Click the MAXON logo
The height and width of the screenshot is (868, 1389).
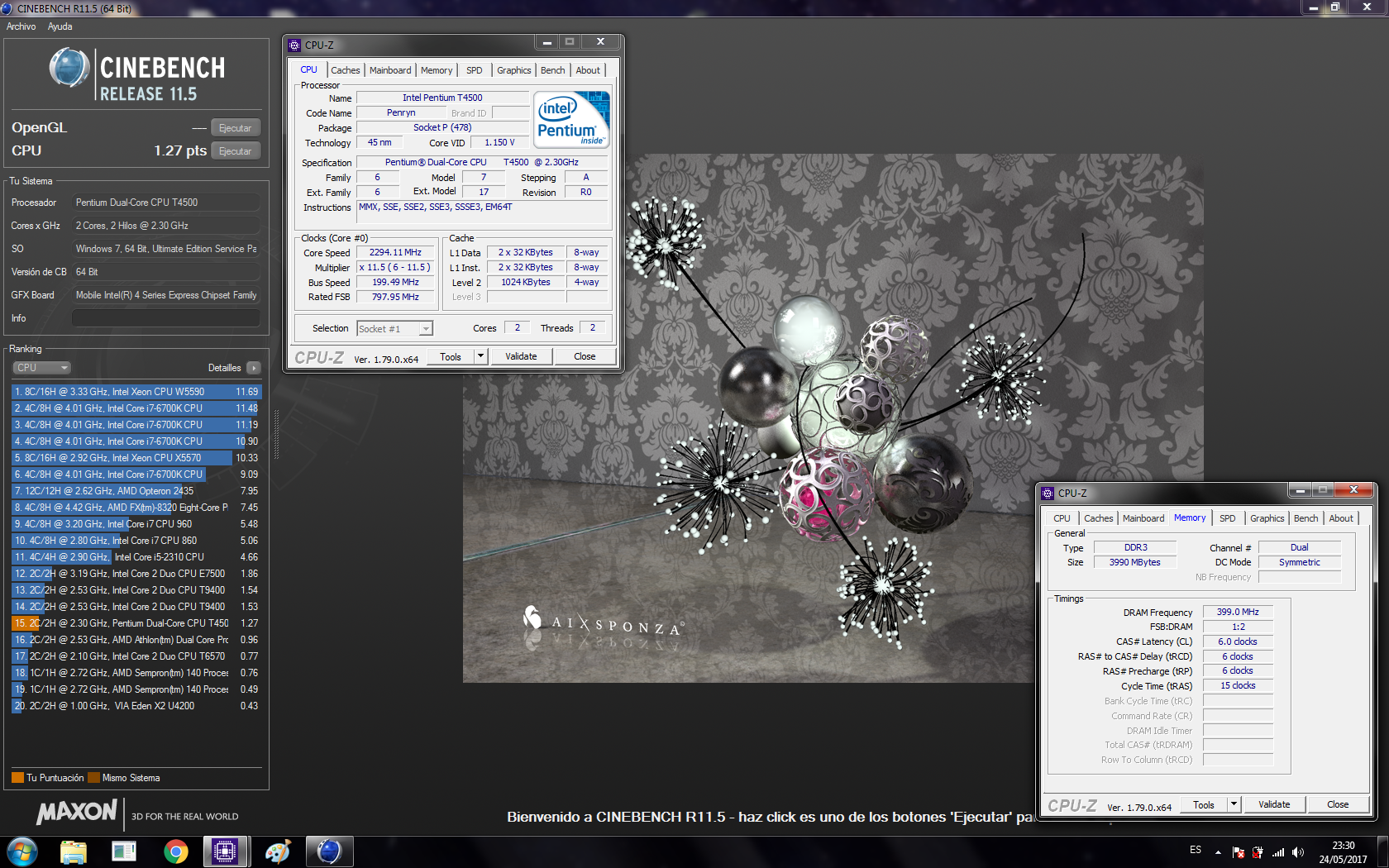coord(77,813)
